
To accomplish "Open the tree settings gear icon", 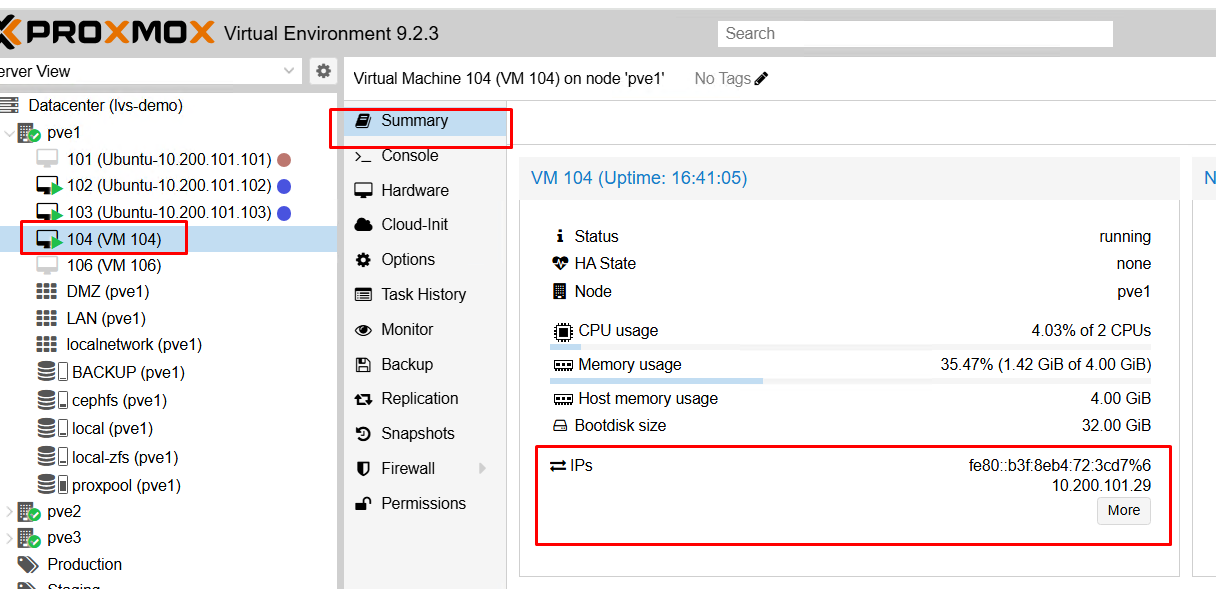I will click(x=323, y=71).
